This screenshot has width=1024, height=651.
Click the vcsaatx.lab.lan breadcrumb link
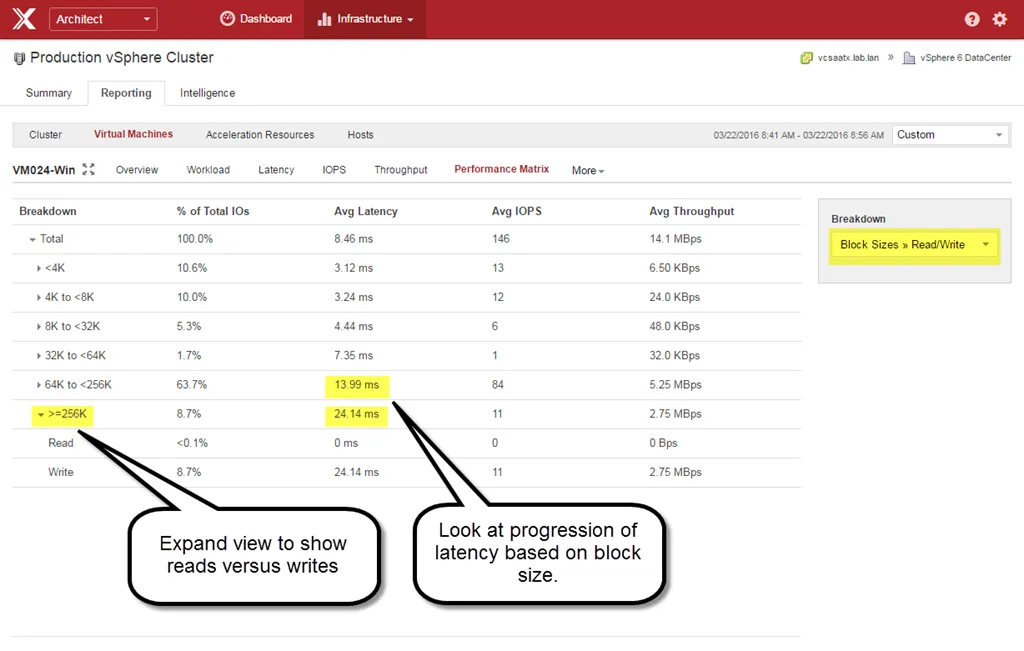(848, 58)
